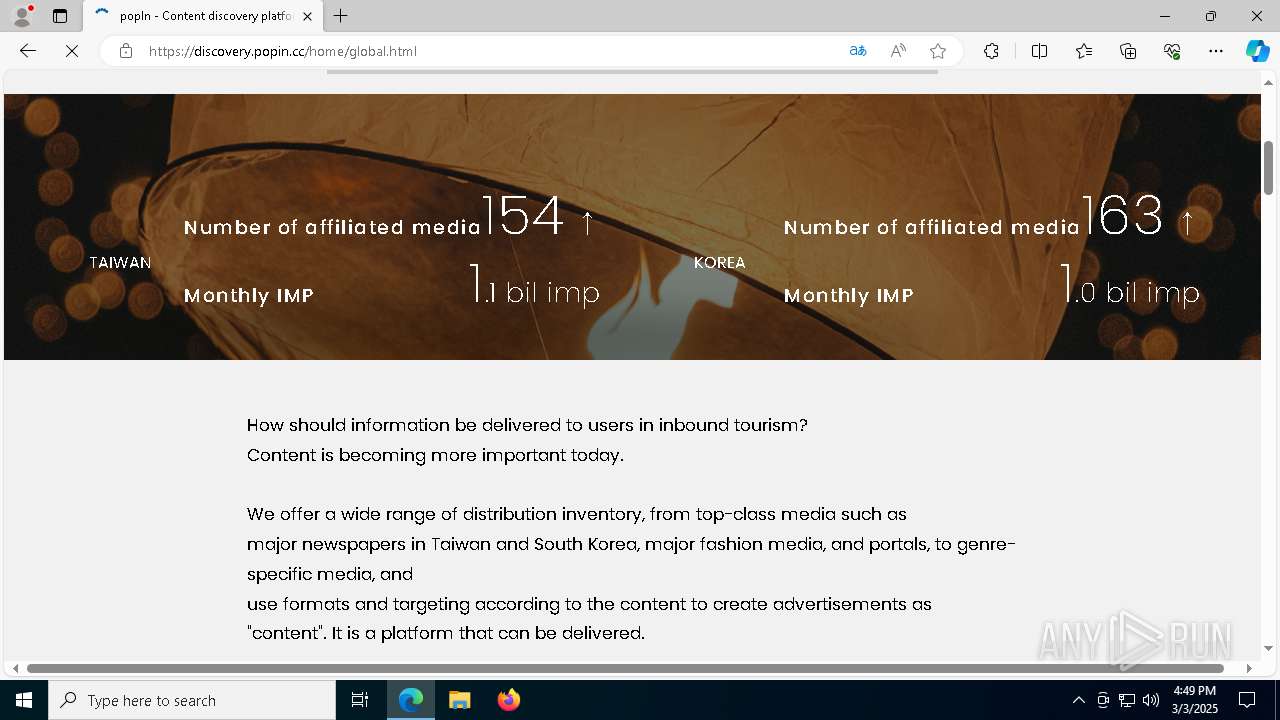Open File Explorer from the taskbar
The width and height of the screenshot is (1280, 720).
point(460,700)
